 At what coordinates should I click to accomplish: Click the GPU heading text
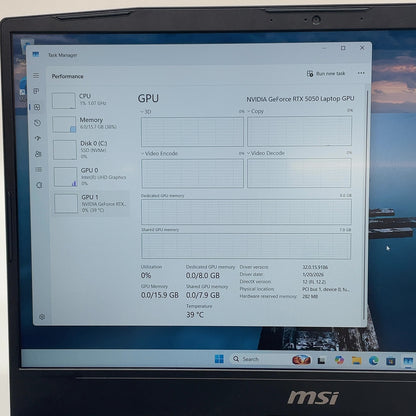tap(148, 98)
